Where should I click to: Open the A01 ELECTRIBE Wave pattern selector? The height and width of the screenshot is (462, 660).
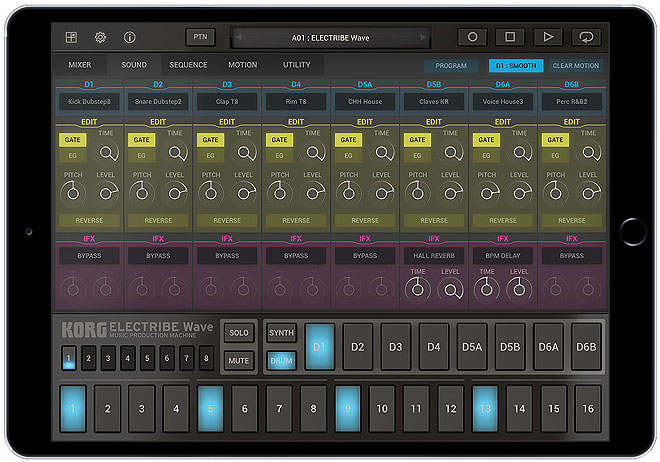pyautogui.click(x=331, y=37)
